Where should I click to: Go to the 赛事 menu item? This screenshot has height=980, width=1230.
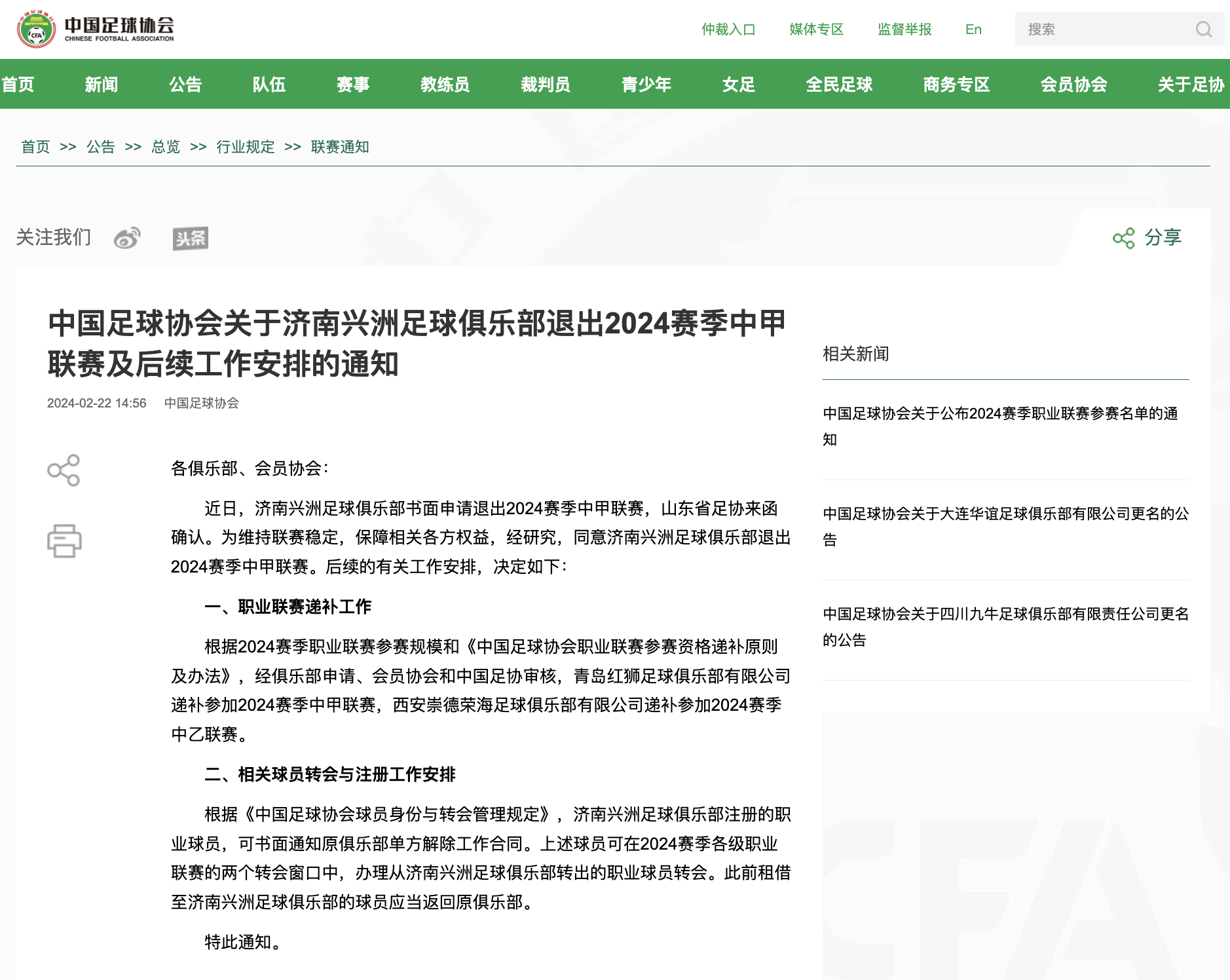click(x=353, y=85)
